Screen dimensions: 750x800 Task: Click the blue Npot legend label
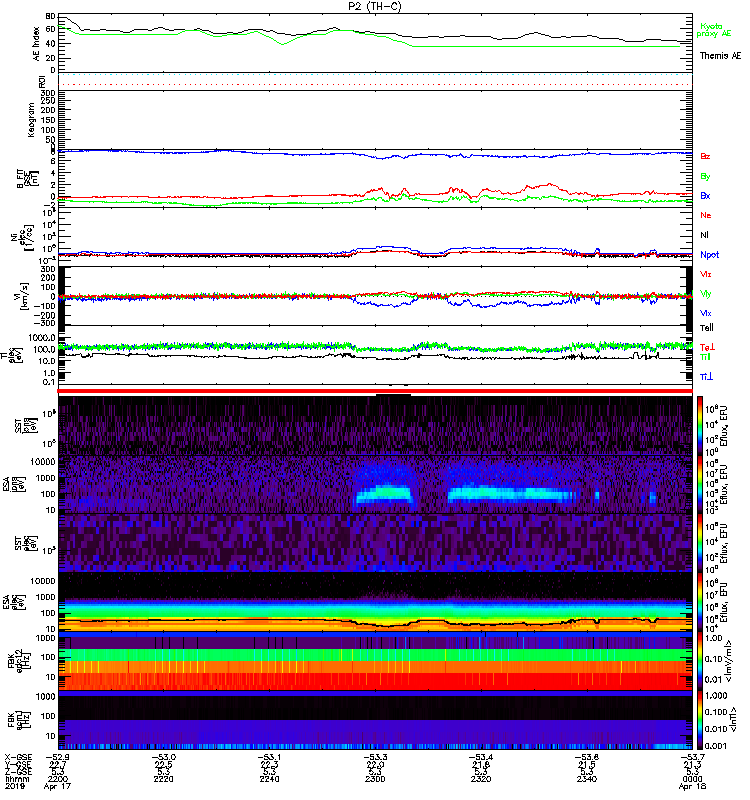(x=710, y=255)
